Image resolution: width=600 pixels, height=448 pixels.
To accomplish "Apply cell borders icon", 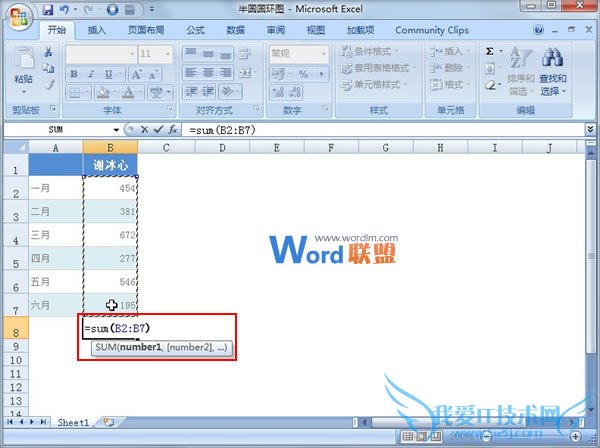I will click(x=74, y=92).
